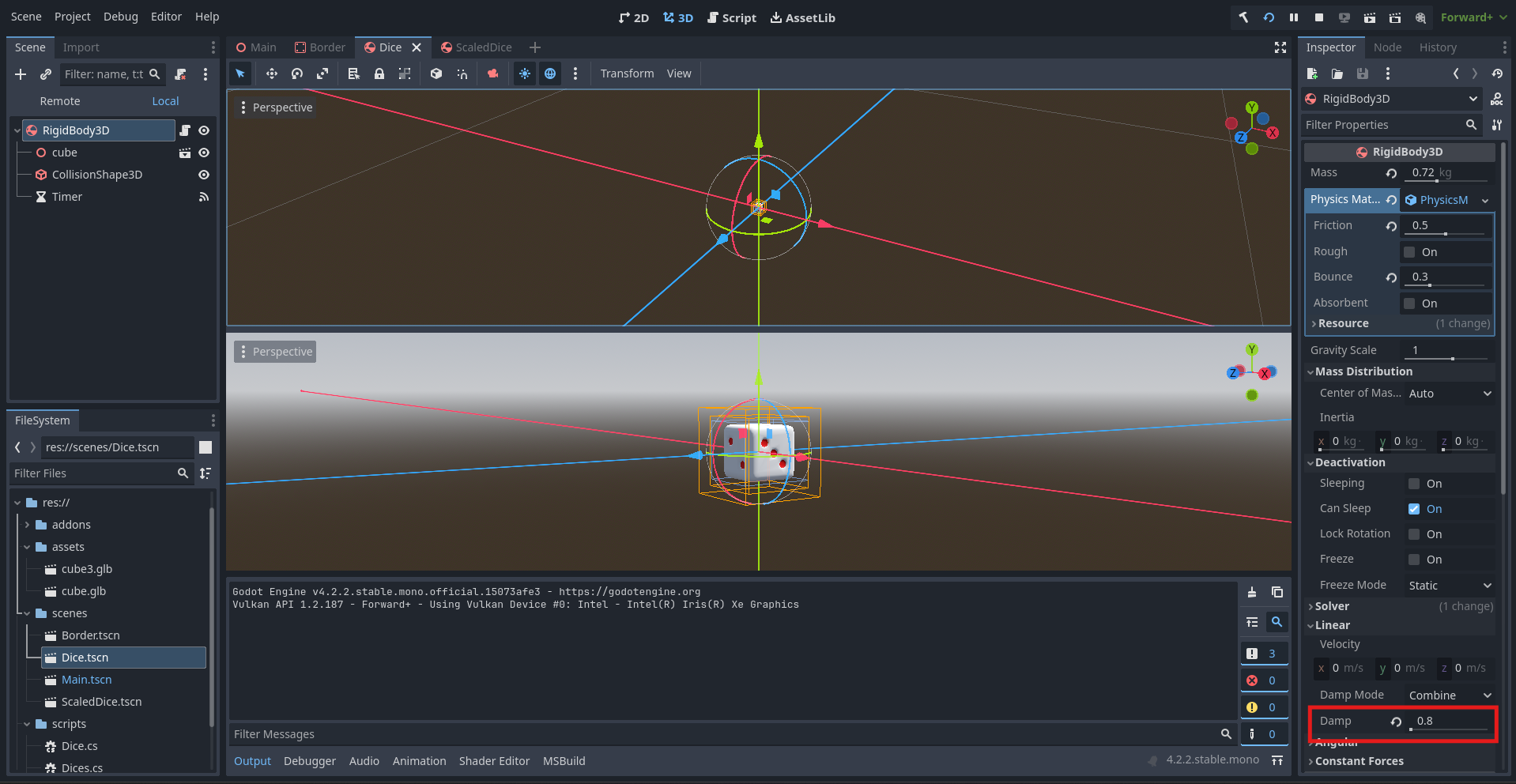The image size is (1516, 784).
Task: Open the Damp Mode dropdown
Action: (1450, 695)
